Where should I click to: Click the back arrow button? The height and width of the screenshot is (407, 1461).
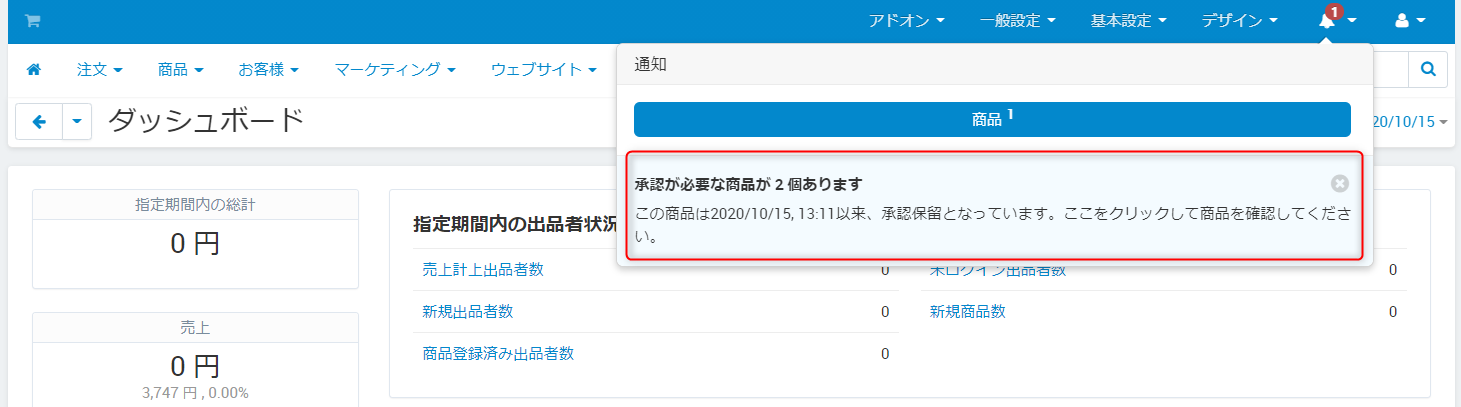(x=39, y=122)
